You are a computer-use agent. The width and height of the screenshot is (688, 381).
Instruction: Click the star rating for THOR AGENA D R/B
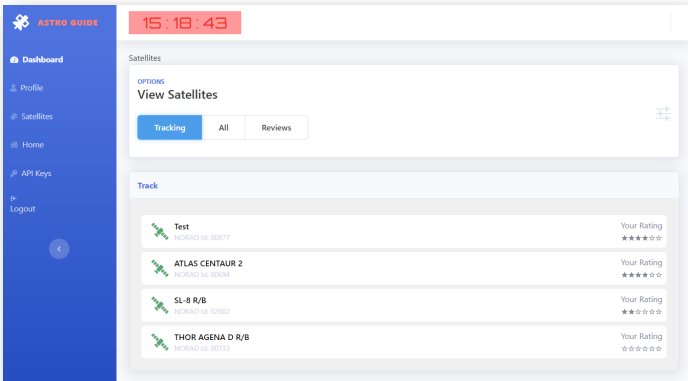641,349
